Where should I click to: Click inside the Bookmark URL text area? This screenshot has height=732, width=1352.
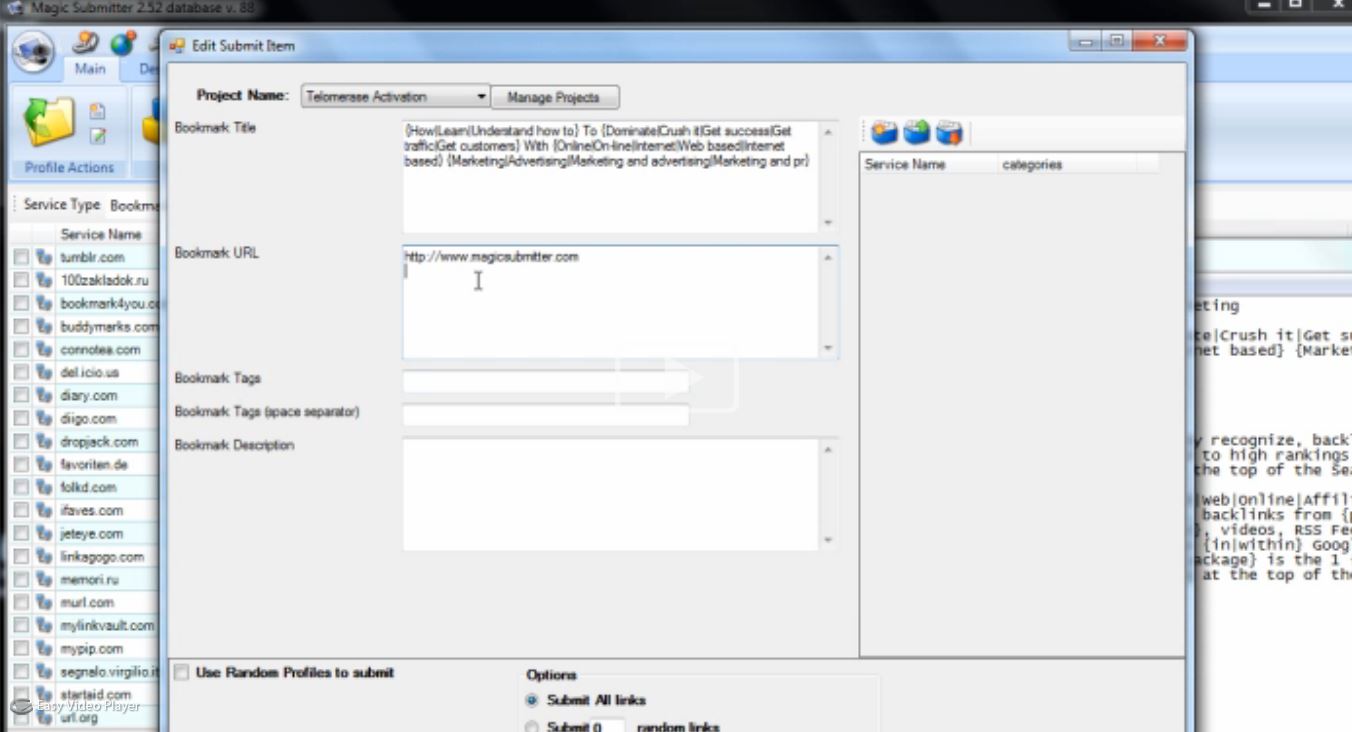click(611, 303)
